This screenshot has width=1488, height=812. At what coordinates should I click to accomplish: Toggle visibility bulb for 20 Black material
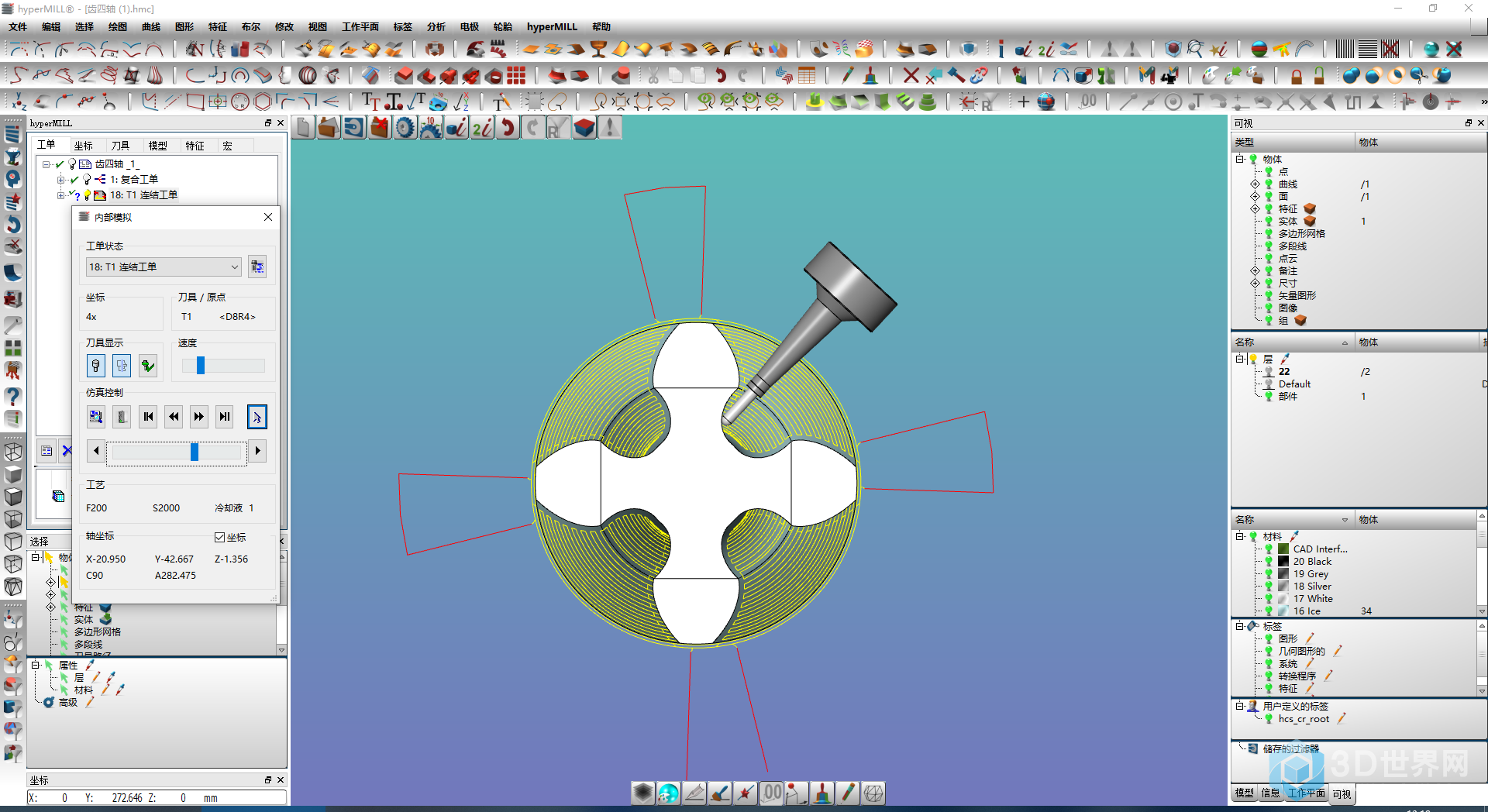tap(1269, 562)
